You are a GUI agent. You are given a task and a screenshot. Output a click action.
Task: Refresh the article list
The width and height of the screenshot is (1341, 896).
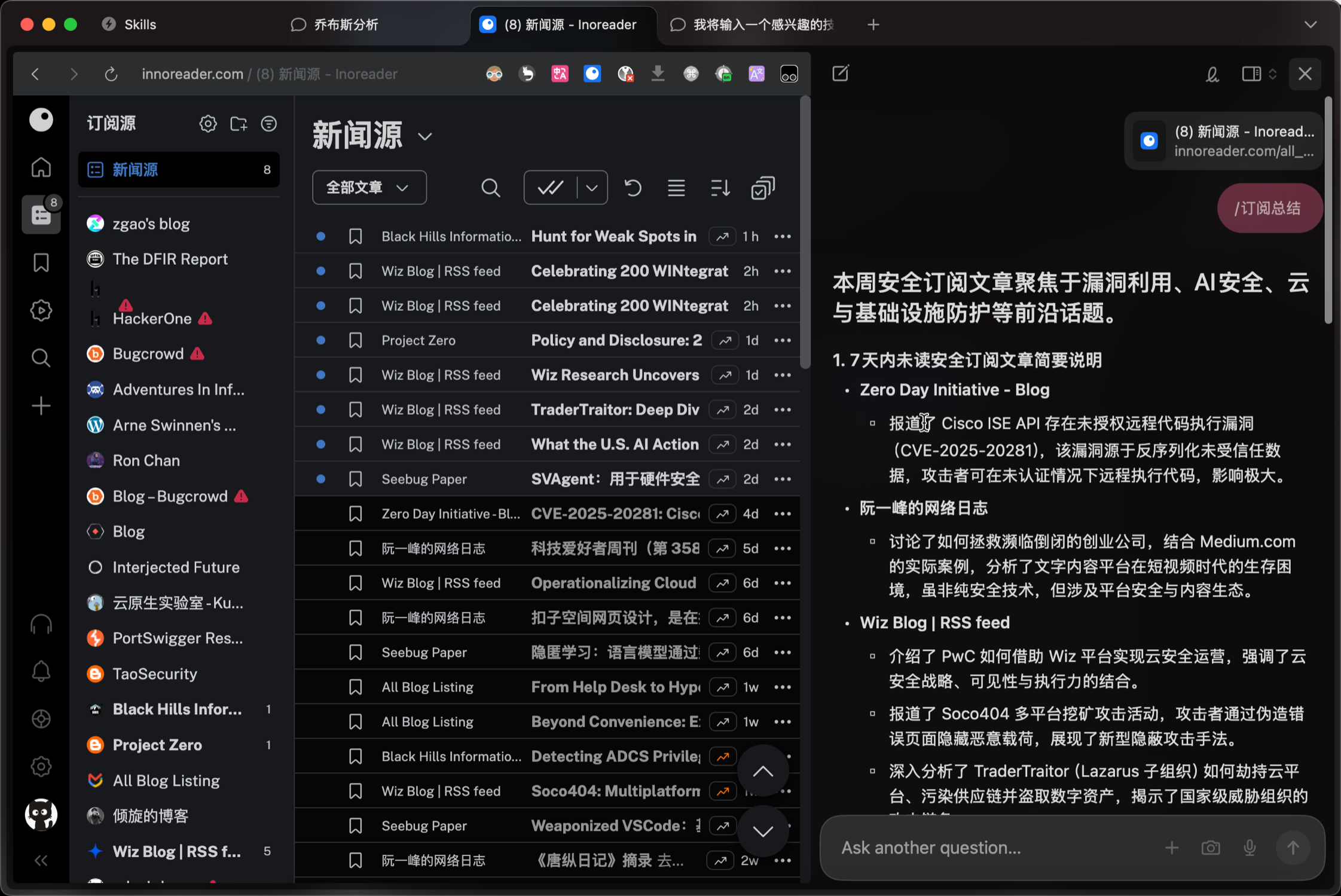point(633,188)
